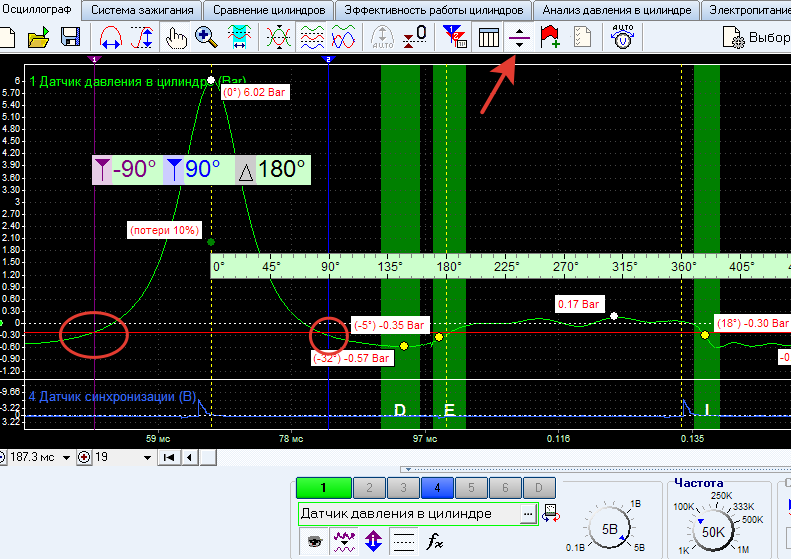The width and height of the screenshot is (791, 559).
Task: Click the (18°) -0.30 Bar label
Action: pos(753,323)
